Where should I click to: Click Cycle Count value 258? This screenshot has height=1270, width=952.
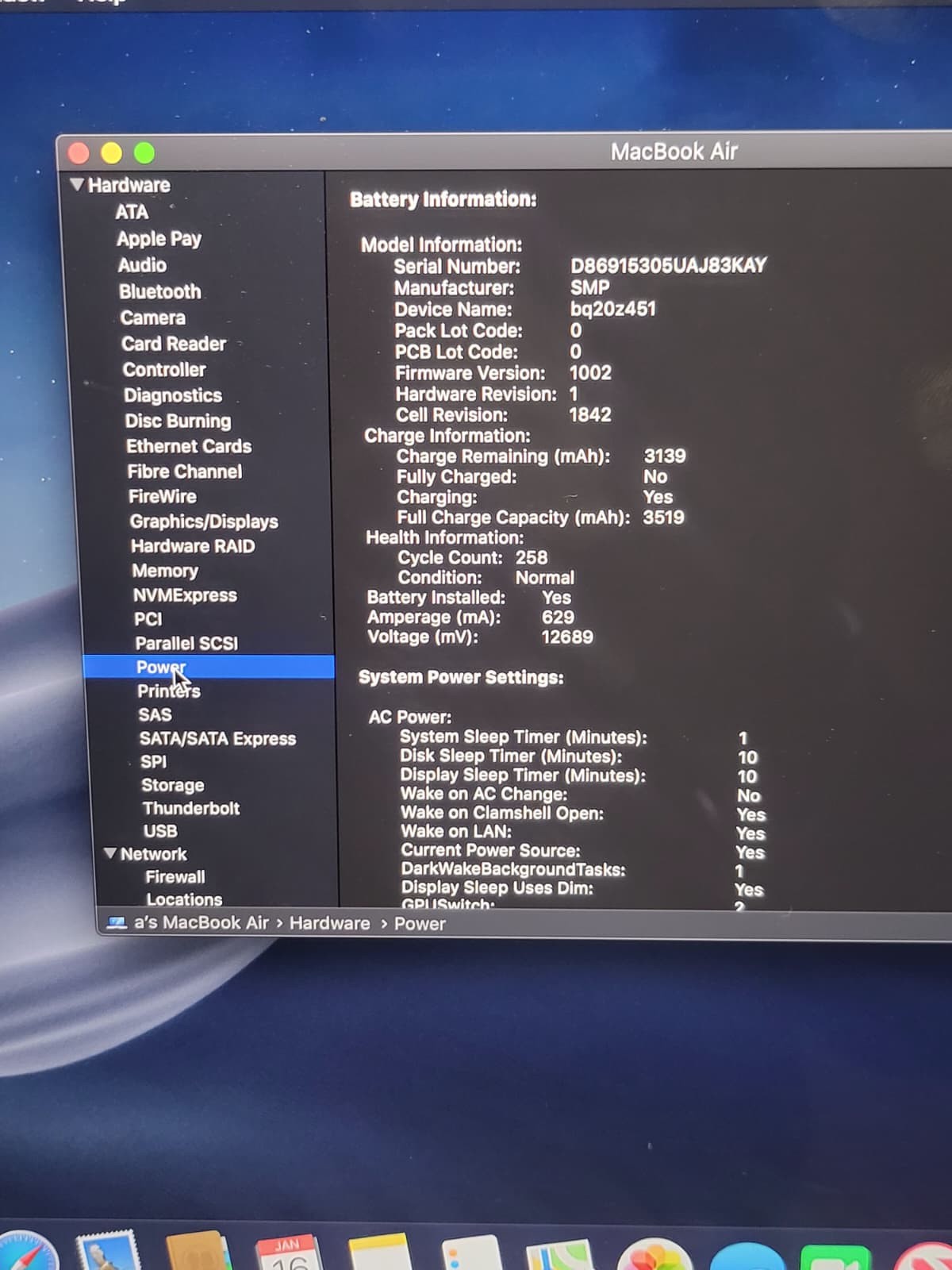tap(532, 557)
